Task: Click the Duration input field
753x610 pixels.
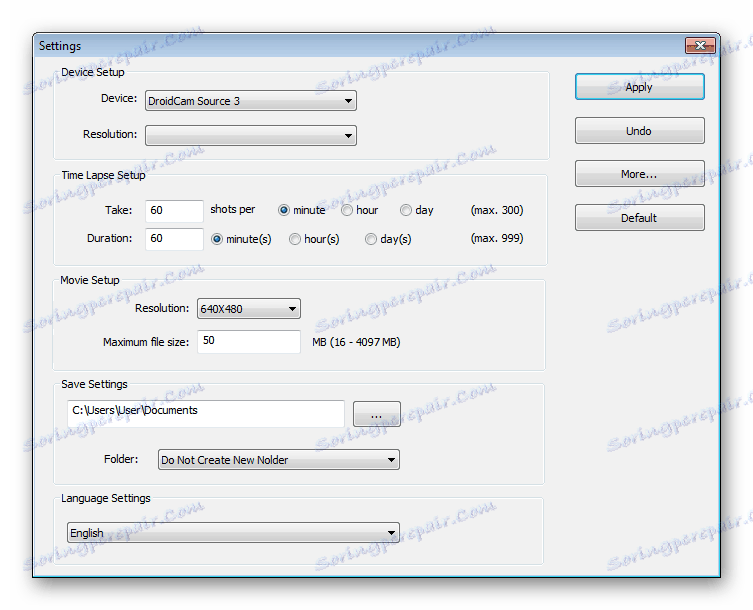Action: pos(174,239)
